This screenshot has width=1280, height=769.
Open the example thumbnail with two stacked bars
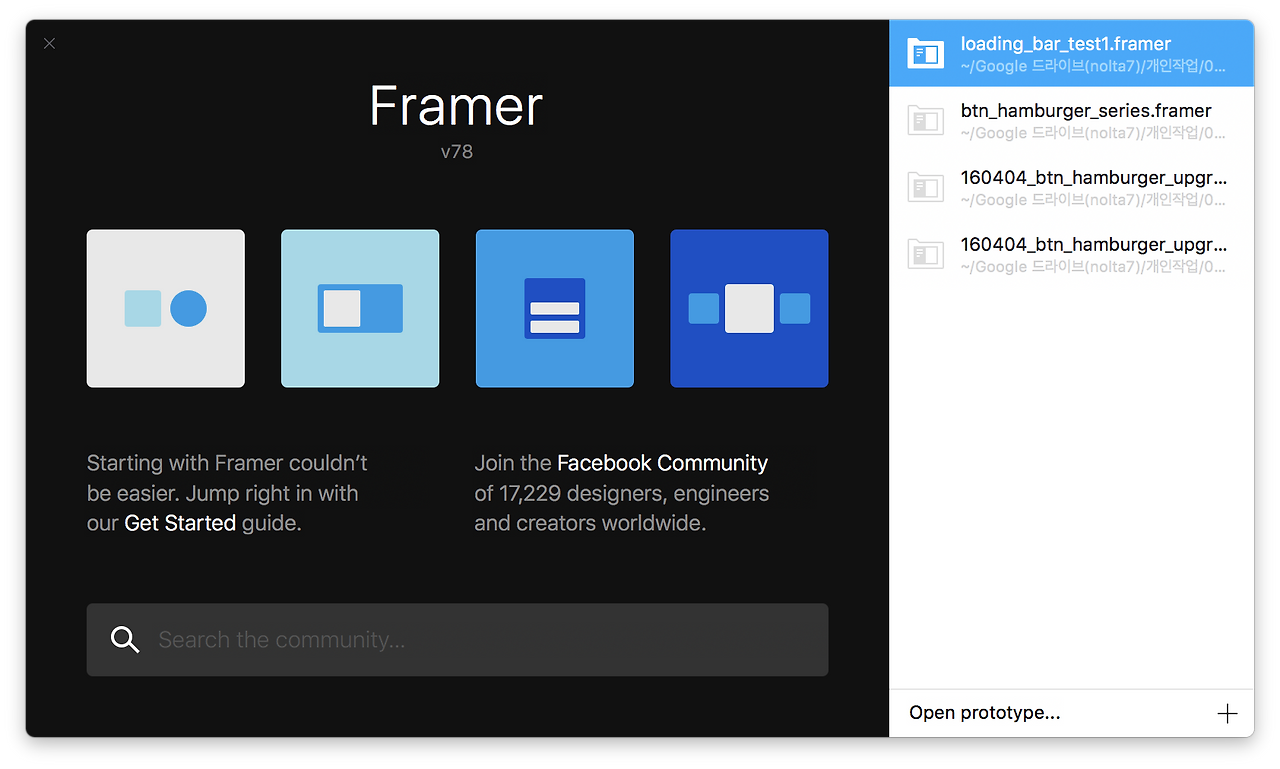[x=555, y=309]
